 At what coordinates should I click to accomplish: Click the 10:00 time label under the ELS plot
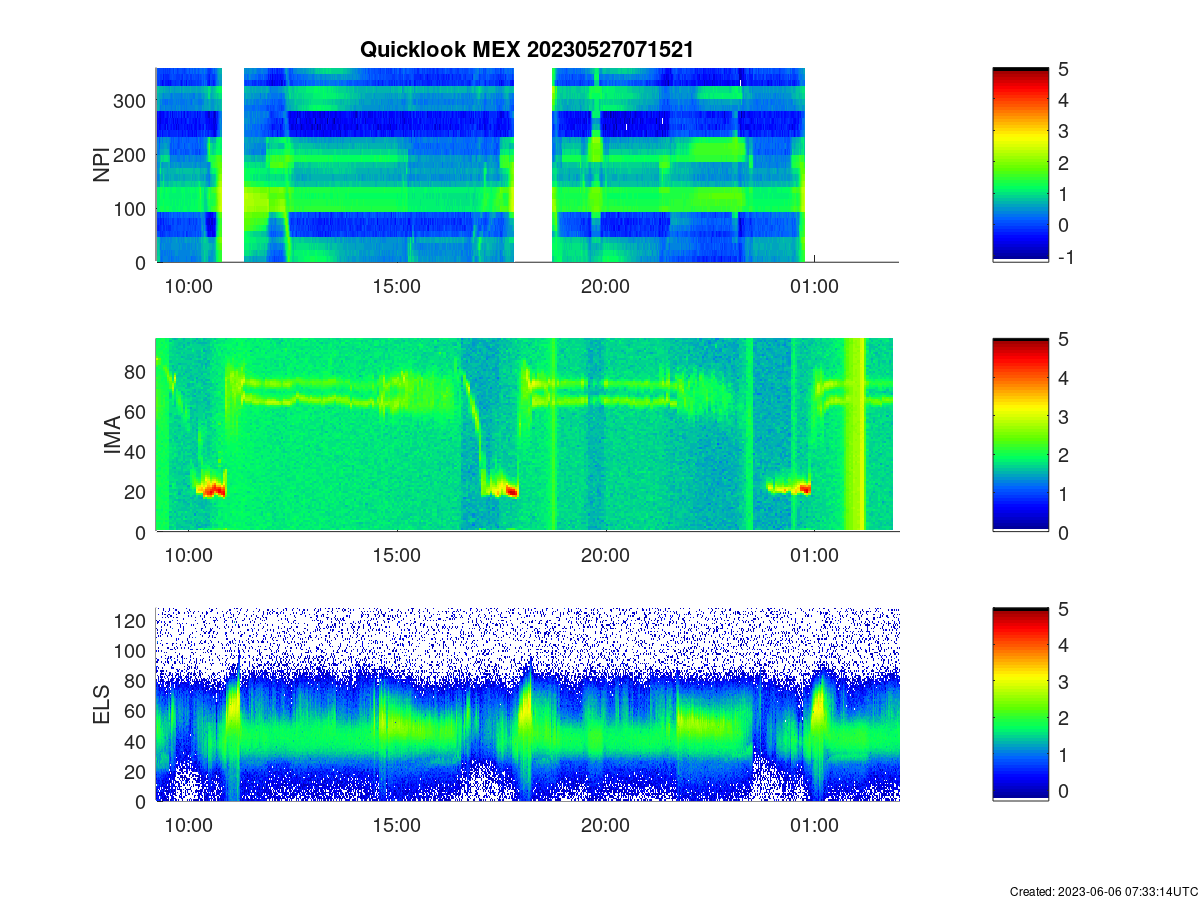188,826
